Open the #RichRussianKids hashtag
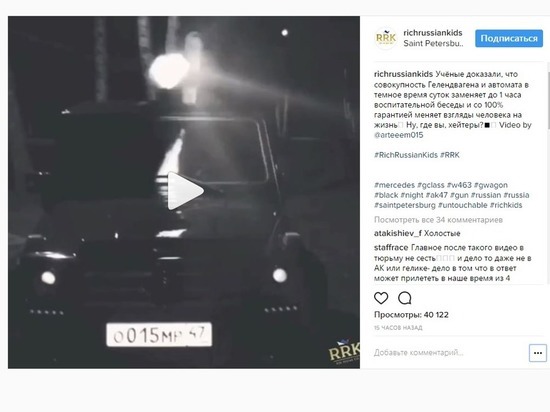This screenshot has width=550, height=412. pos(405,155)
